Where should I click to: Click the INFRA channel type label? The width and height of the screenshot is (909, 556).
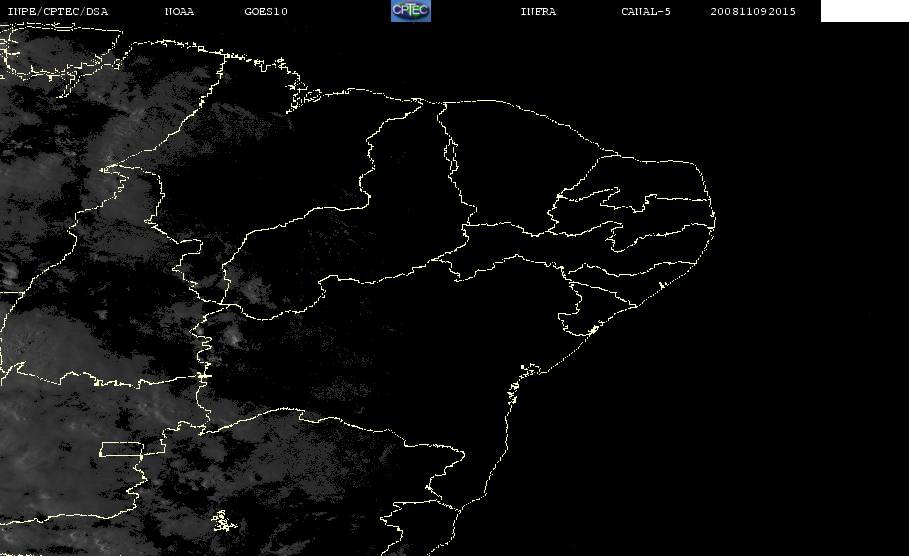tap(538, 11)
